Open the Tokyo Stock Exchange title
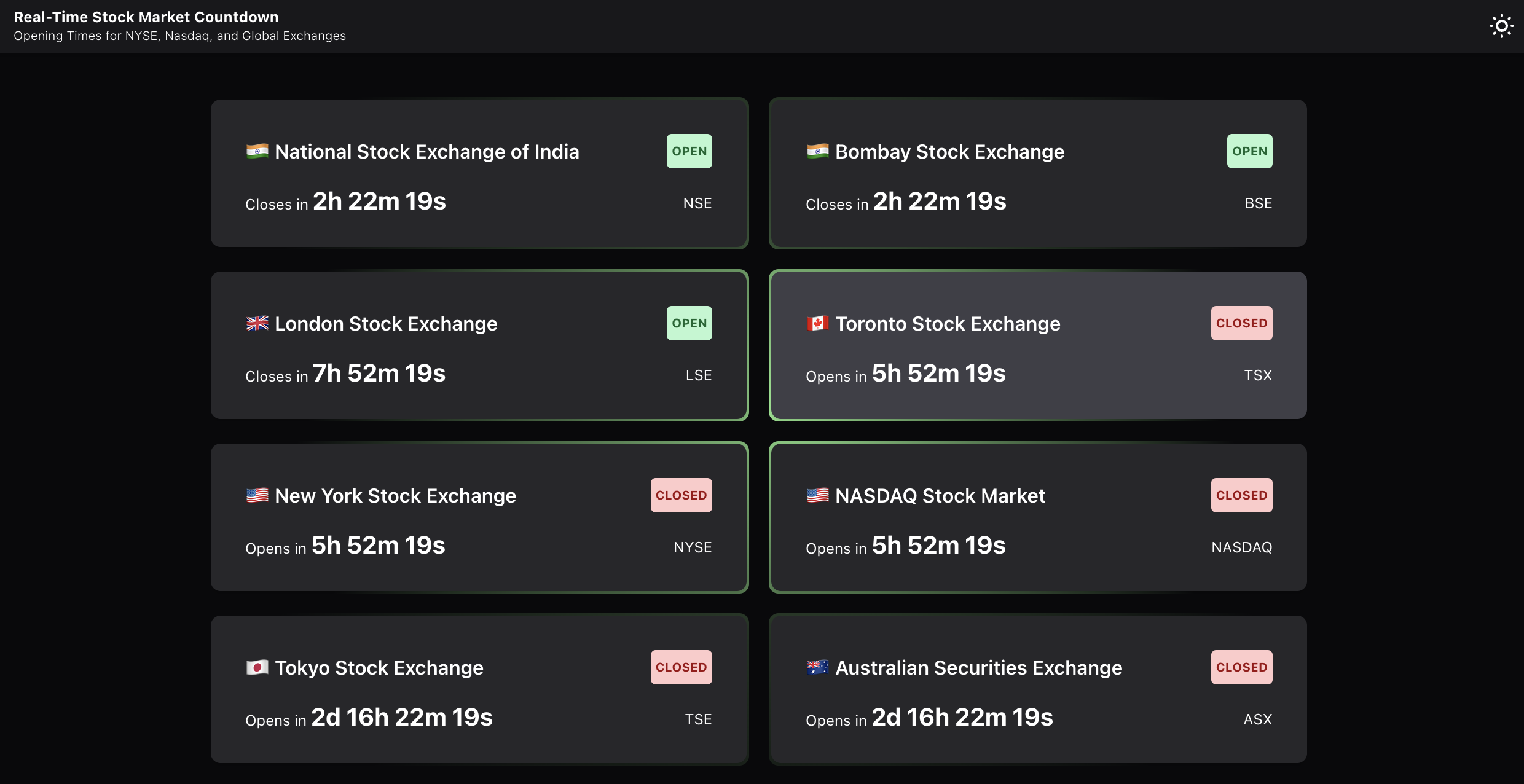Viewport: 1524px width, 784px height. pos(379,668)
